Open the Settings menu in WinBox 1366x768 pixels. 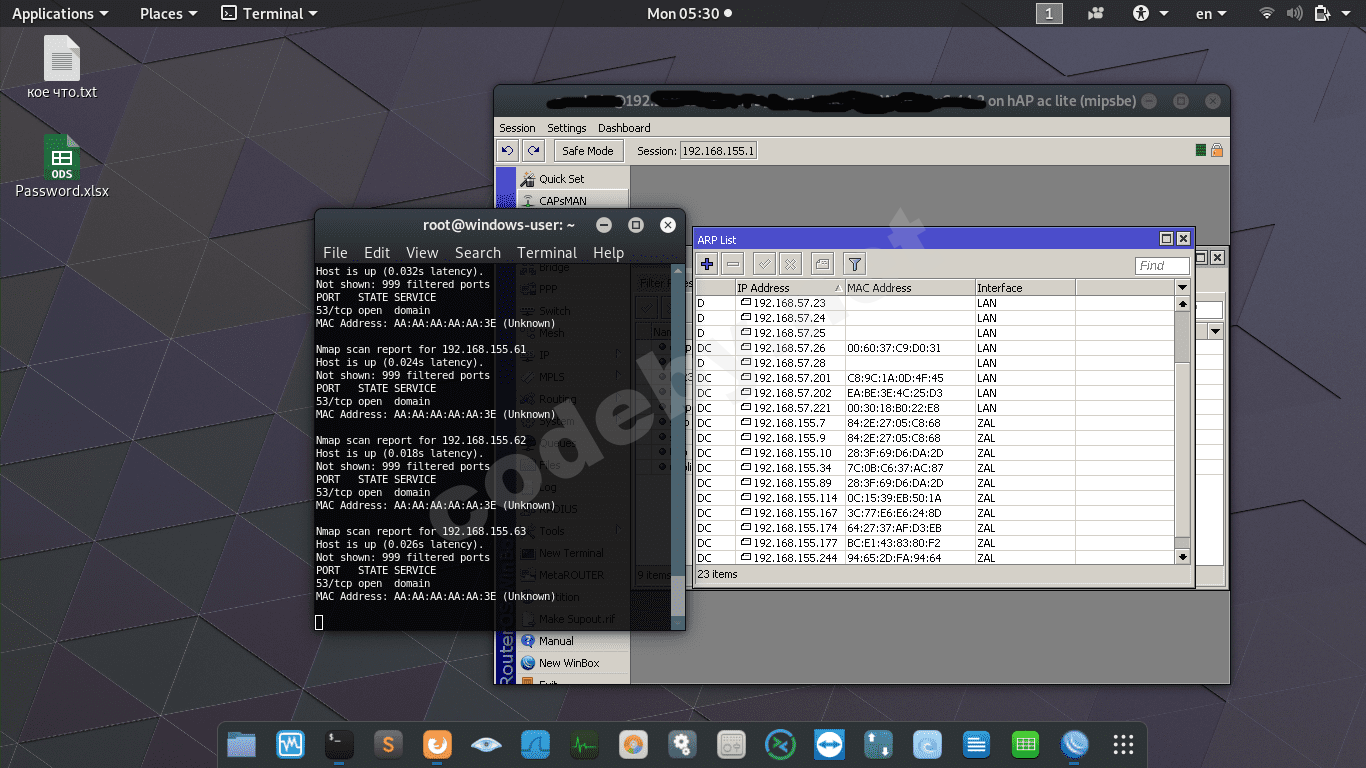pyautogui.click(x=566, y=128)
